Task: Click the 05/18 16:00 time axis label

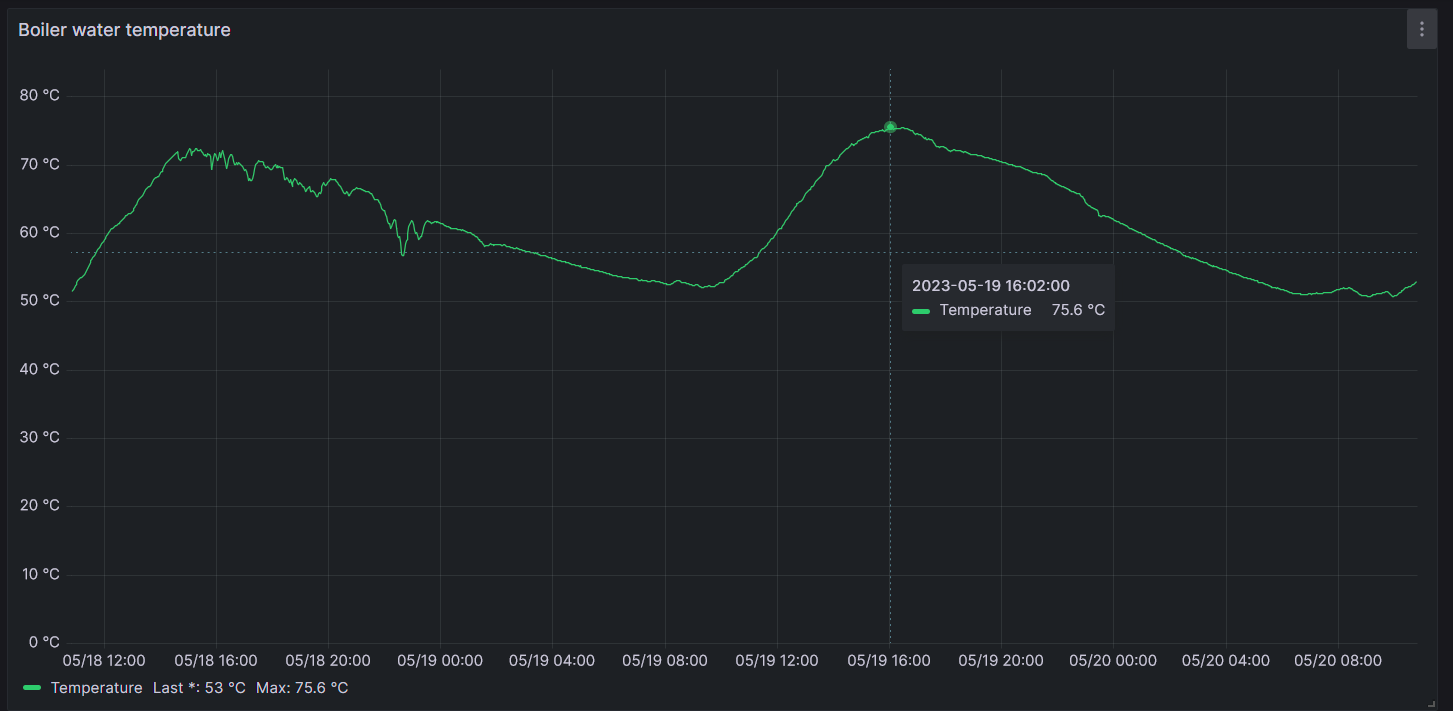Action: (x=216, y=661)
